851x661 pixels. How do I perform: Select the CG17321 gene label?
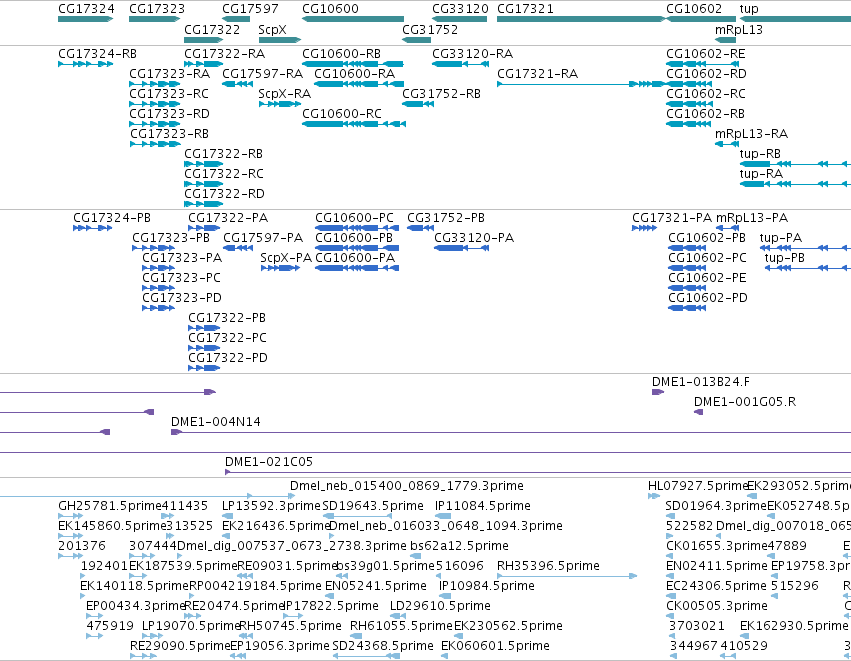(x=525, y=9)
